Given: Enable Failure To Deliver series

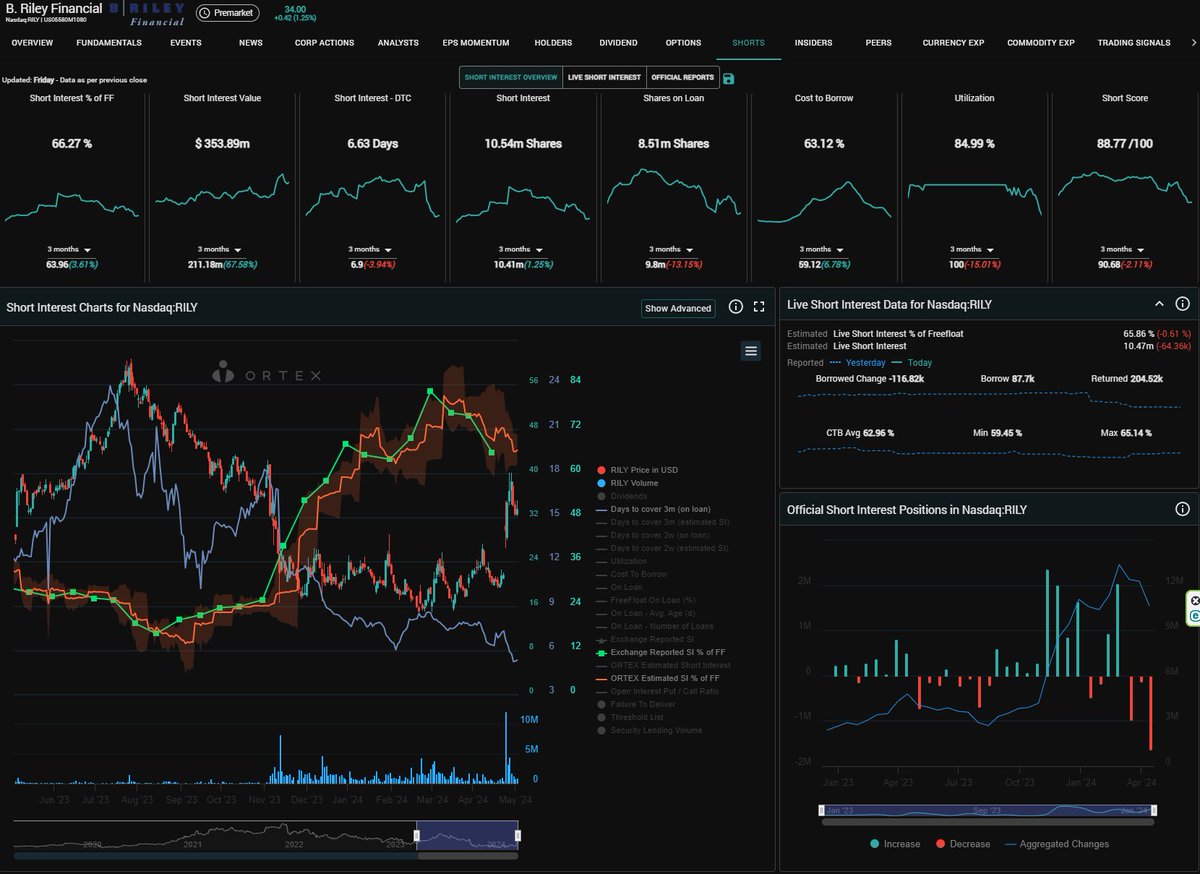Looking at the screenshot, I should (x=635, y=704).
